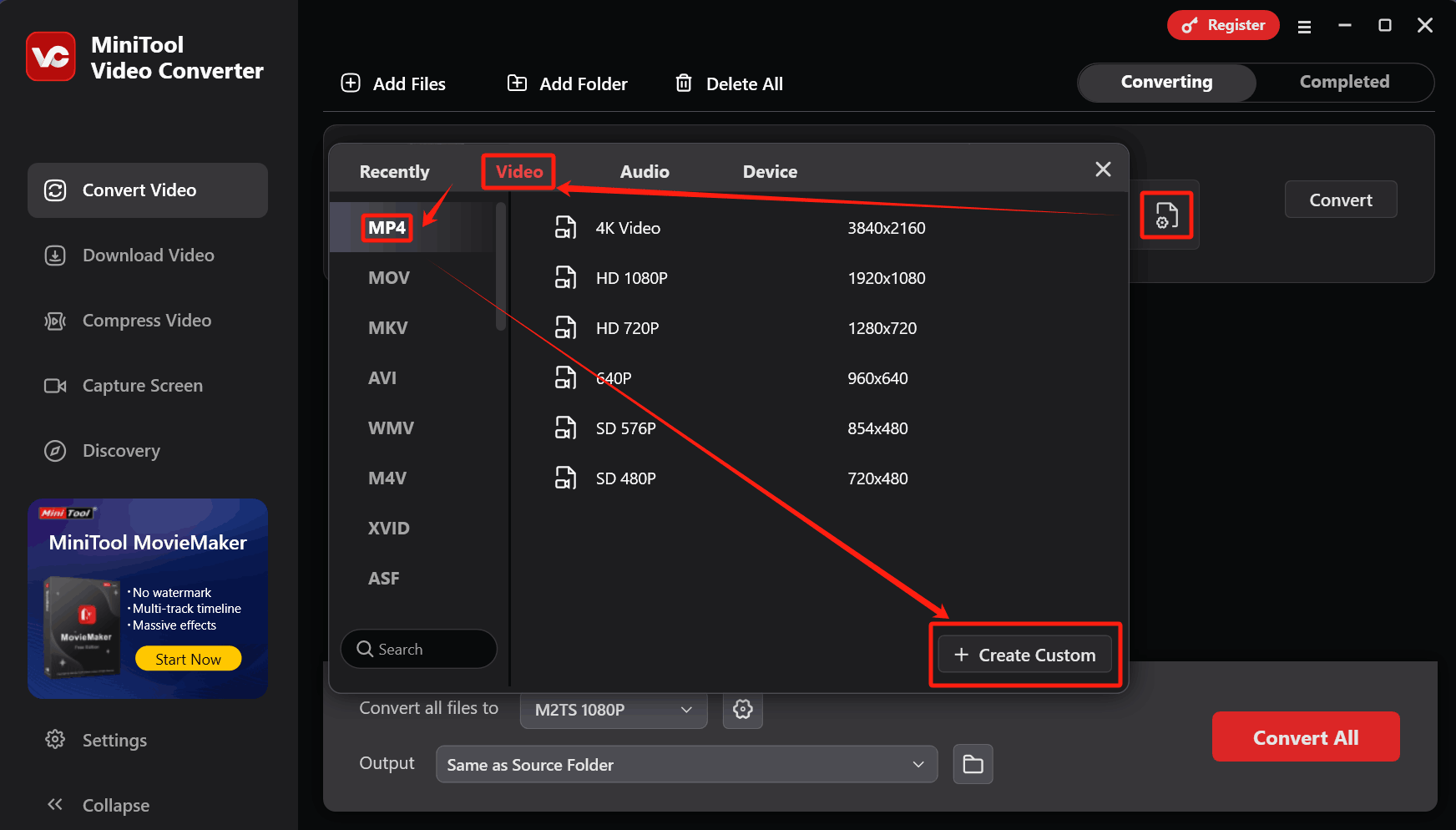Open the Same as Source Folder dropdown
1456x830 pixels.
(686, 764)
